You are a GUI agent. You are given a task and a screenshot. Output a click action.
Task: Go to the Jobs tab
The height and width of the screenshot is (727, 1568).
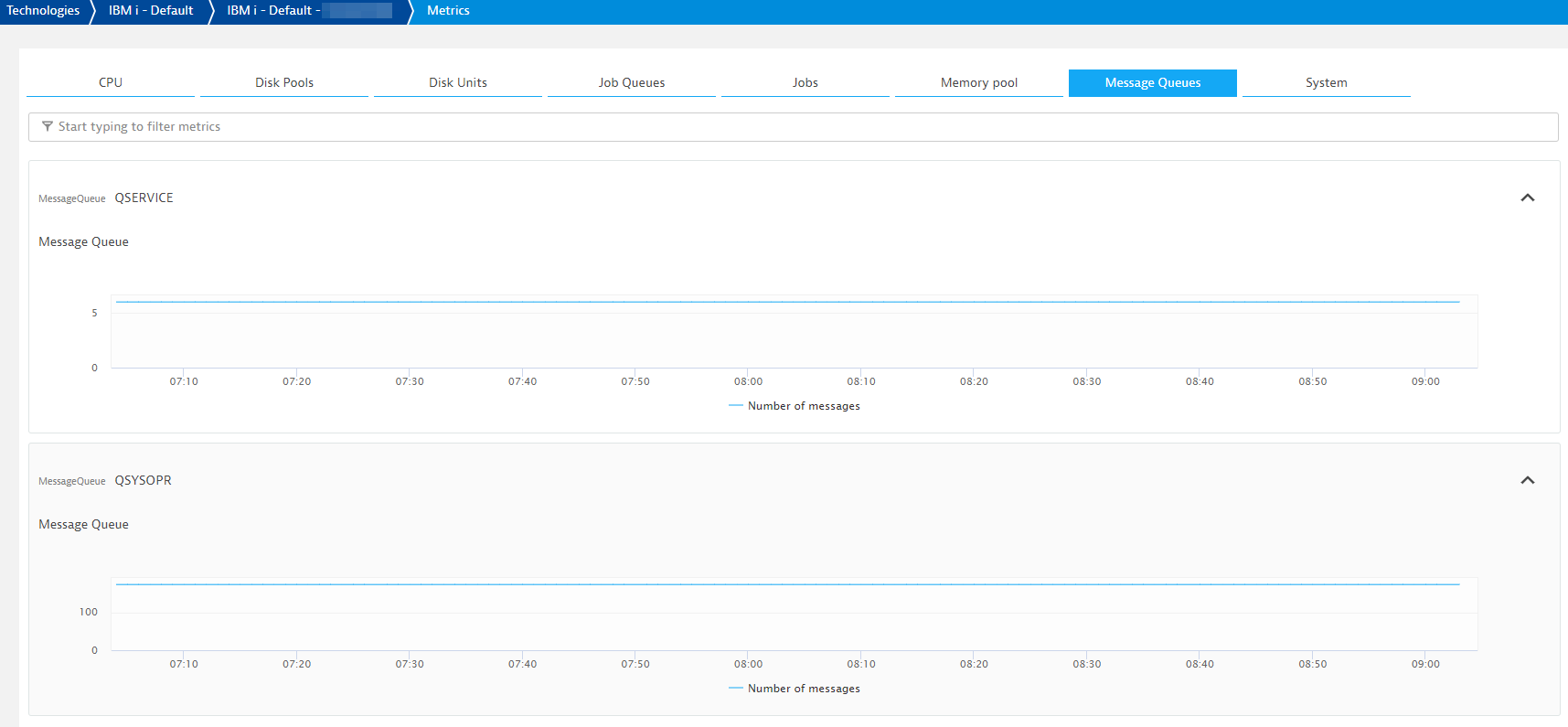point(805,82)
